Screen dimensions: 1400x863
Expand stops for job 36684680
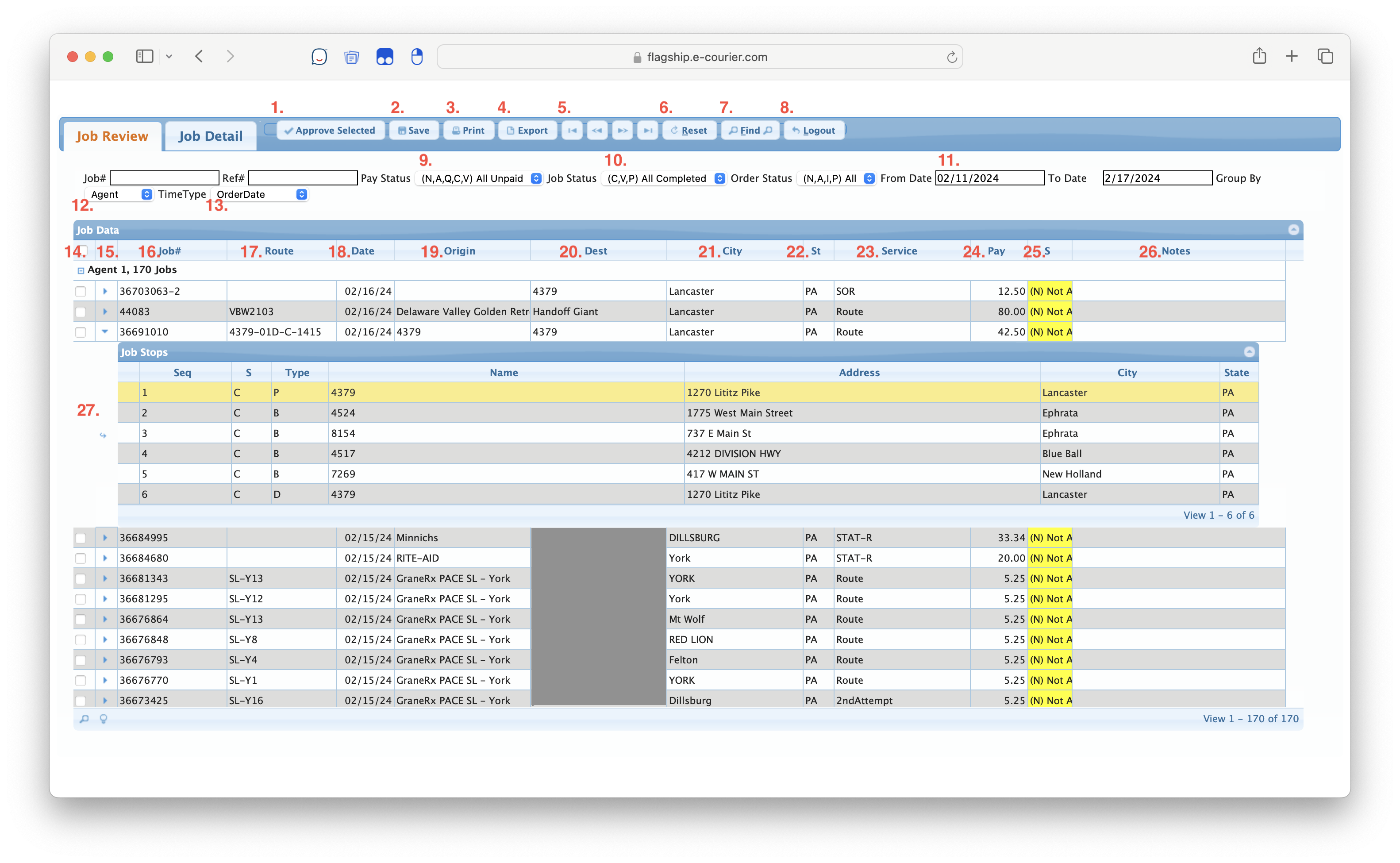(x=105, y=558)
